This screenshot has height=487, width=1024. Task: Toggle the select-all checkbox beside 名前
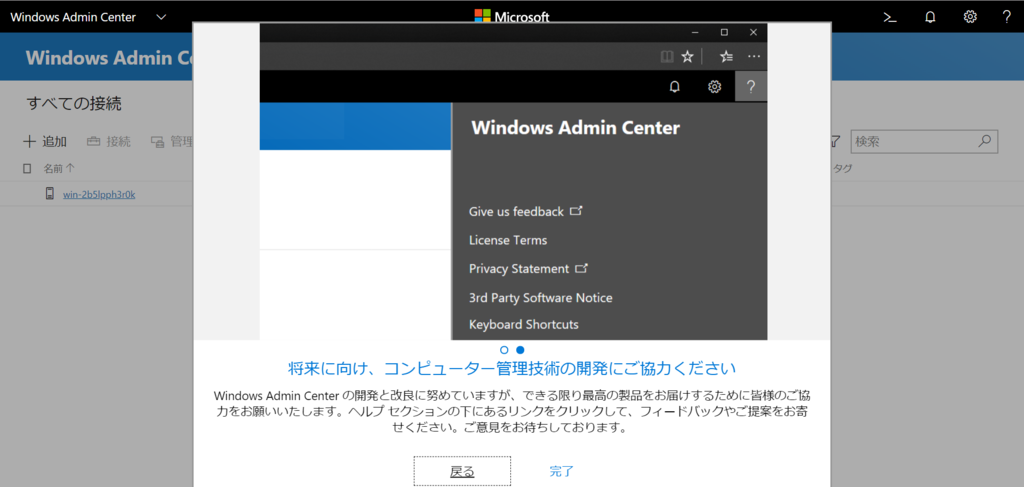[x=27, y=169]
